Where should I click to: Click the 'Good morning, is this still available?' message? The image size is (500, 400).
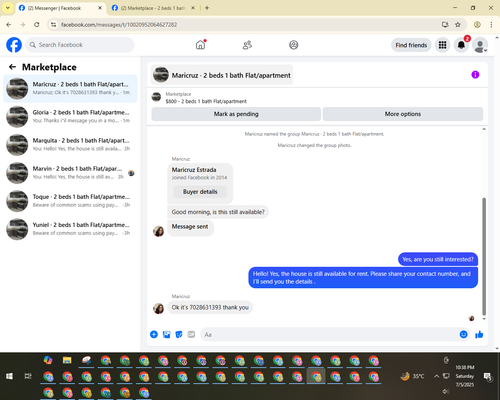tap(218, 212)
